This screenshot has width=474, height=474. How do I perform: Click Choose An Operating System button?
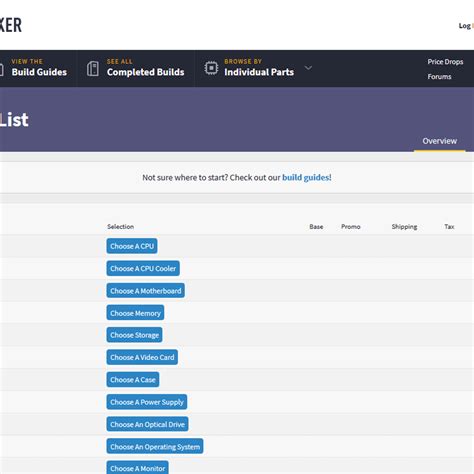pyautogui.click(x=155, y=446)
